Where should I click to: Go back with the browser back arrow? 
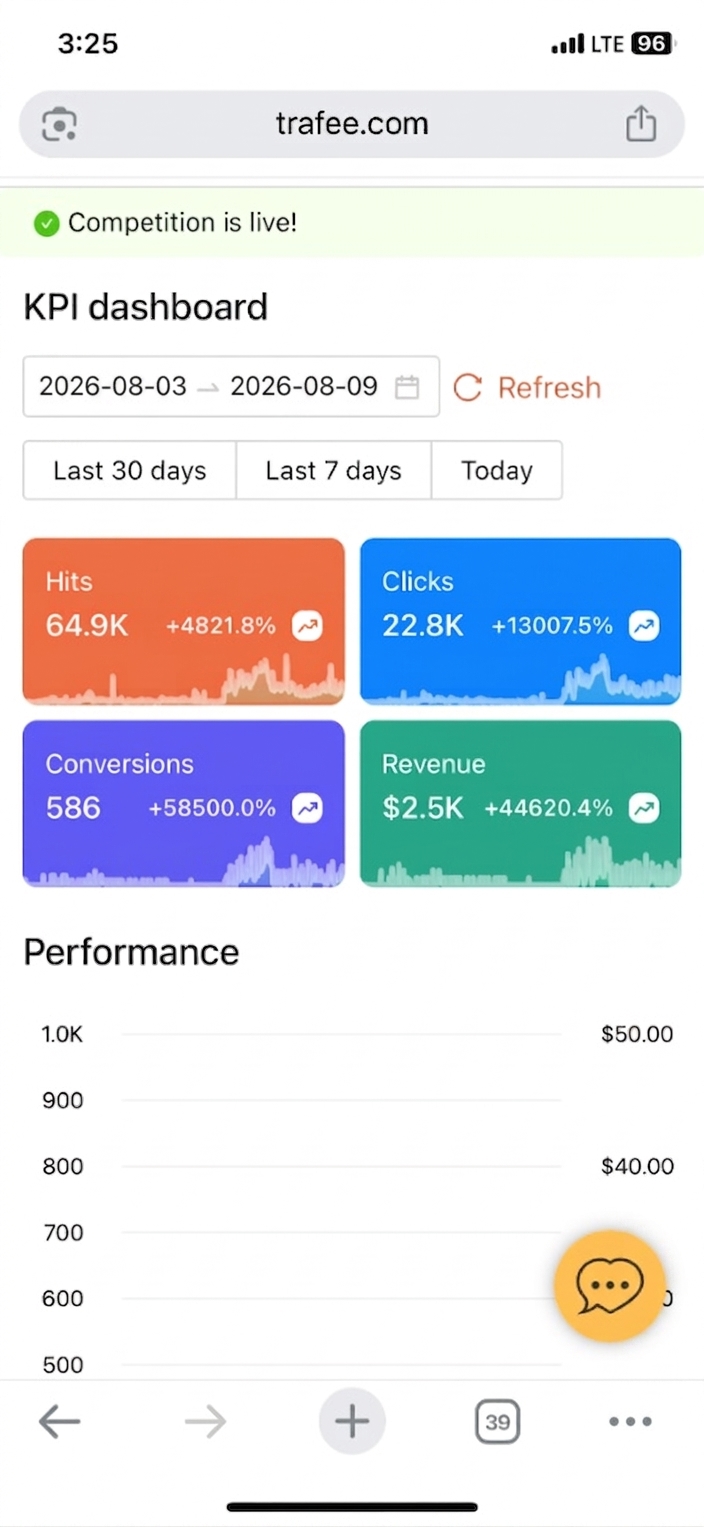(x=59, y=1421)
